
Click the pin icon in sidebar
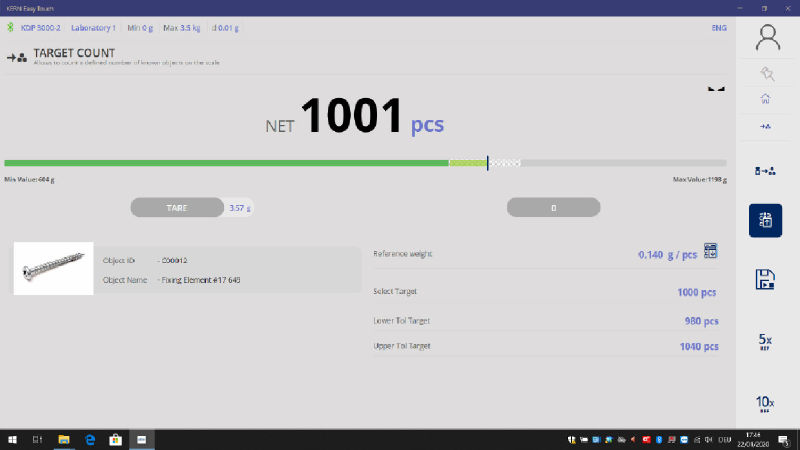(767, 74)
